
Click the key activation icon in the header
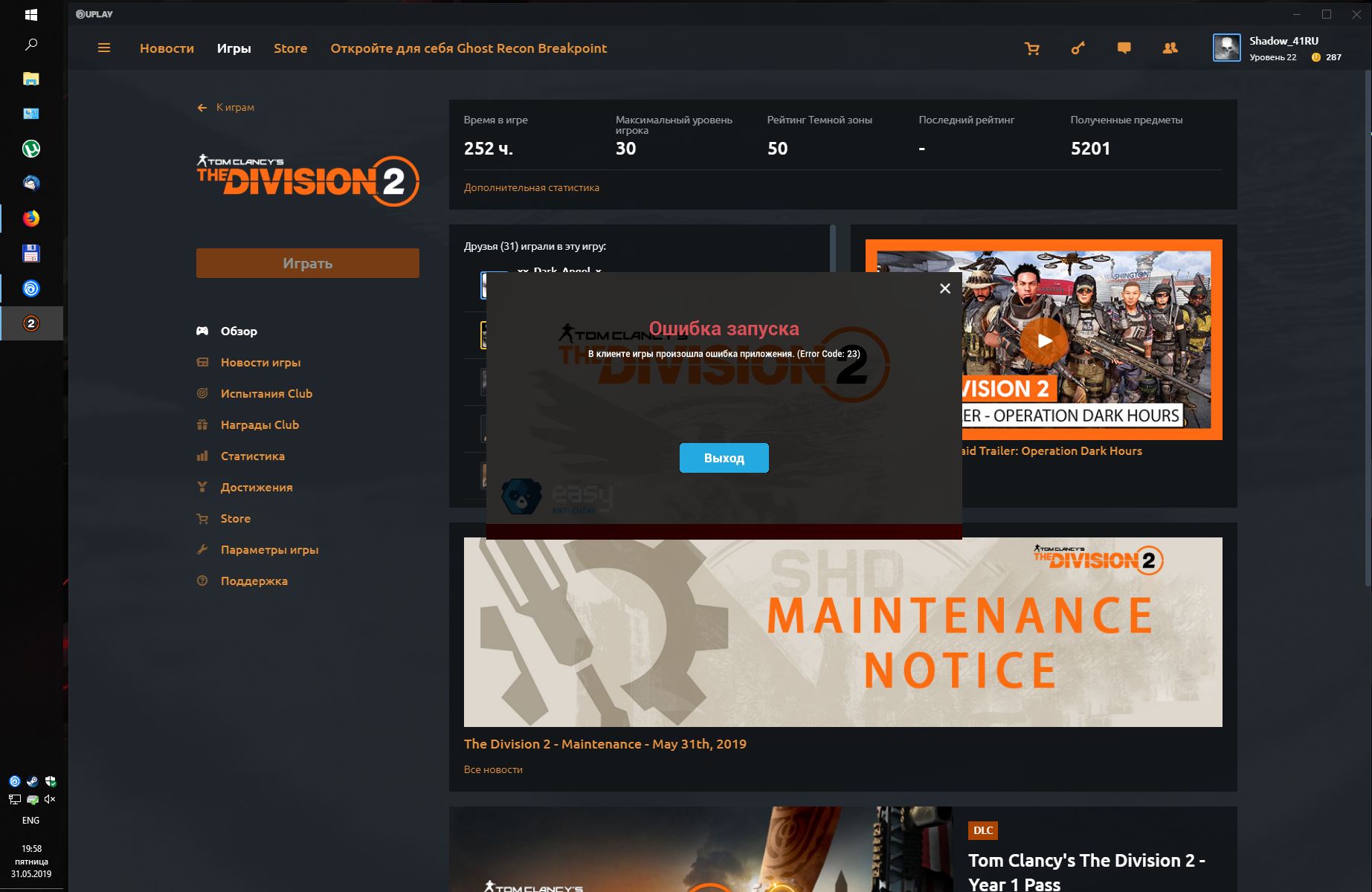[x=1078, y=48]
